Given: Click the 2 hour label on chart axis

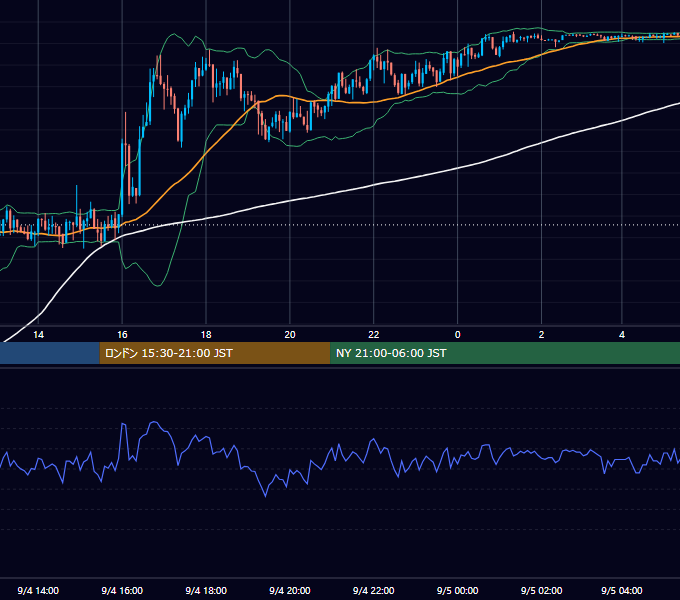Looking at the screenshot, I should point(541,335).
